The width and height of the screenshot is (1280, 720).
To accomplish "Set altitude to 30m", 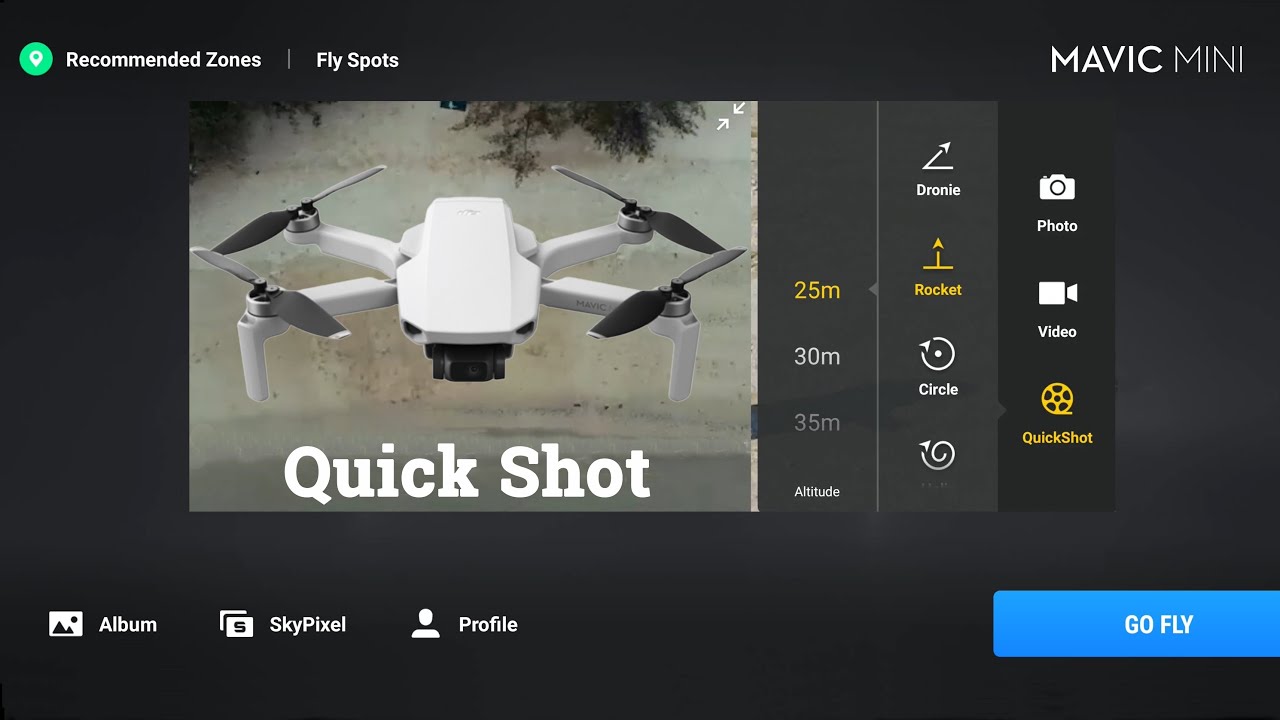I will 817,356.
